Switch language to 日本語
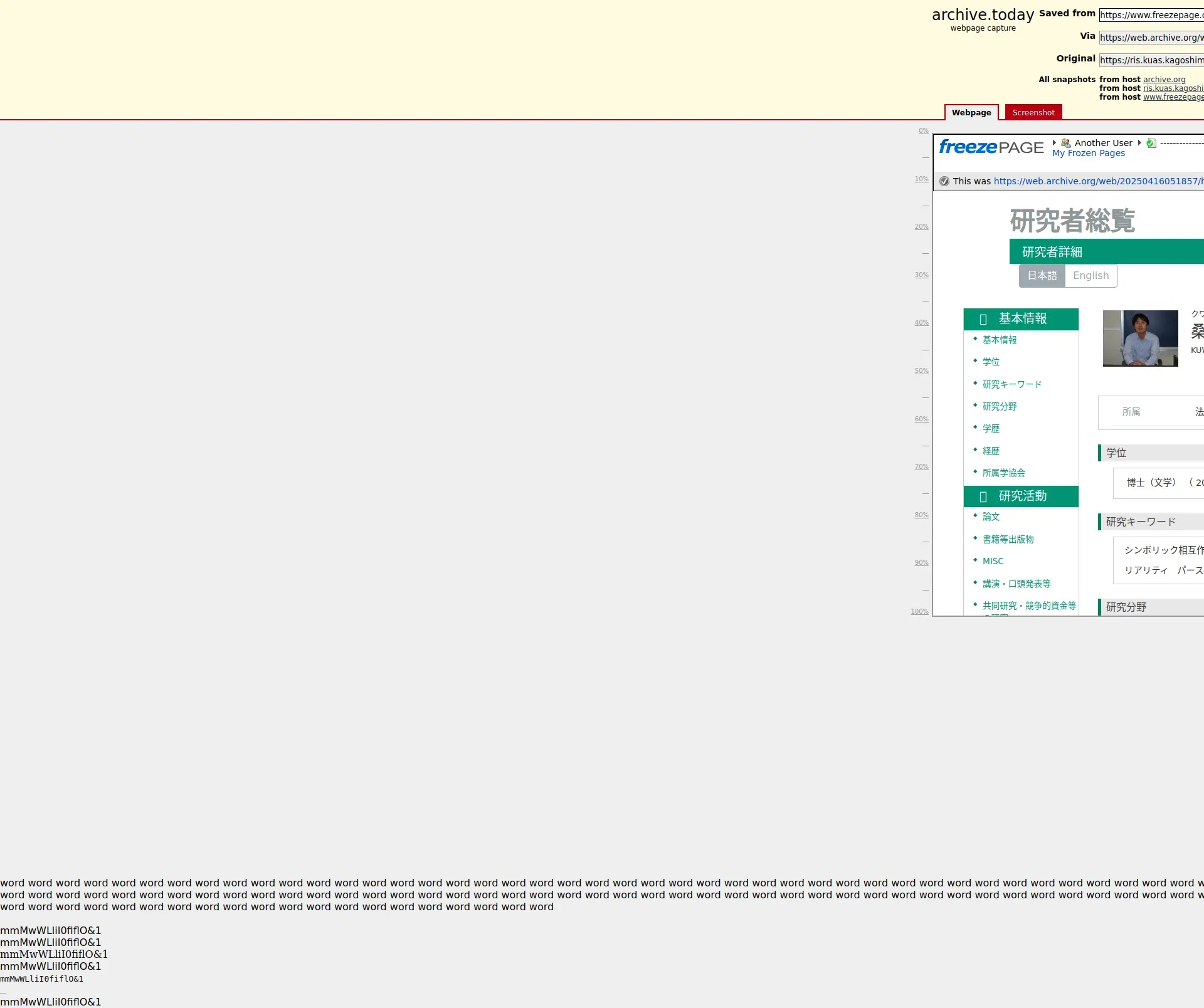The height and width of the screenshot is (1008, 1204). tap(1042, 276)
